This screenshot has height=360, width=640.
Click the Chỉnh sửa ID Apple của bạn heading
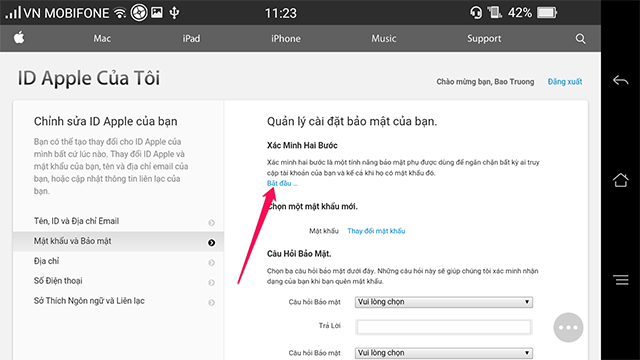point(105,121)
